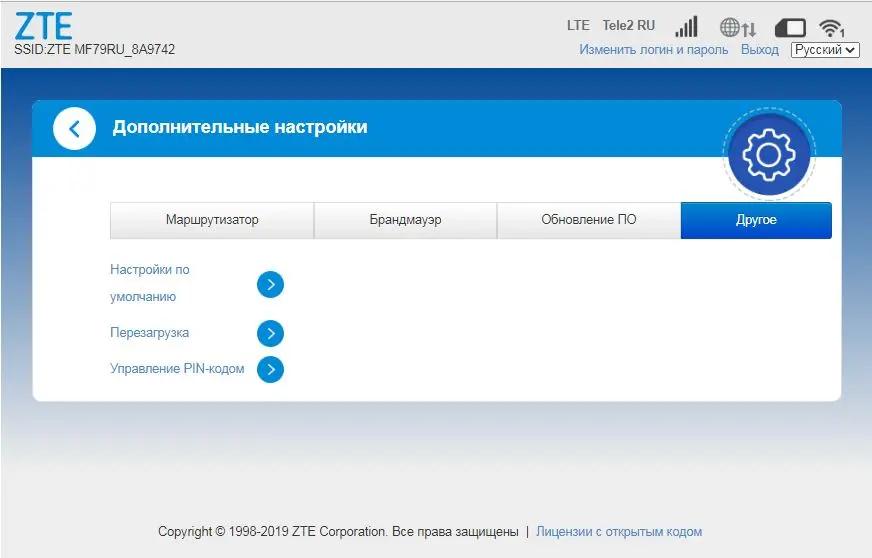Open the Перезагрузка link
Screen dimensions: 872x558
(150, 333)
